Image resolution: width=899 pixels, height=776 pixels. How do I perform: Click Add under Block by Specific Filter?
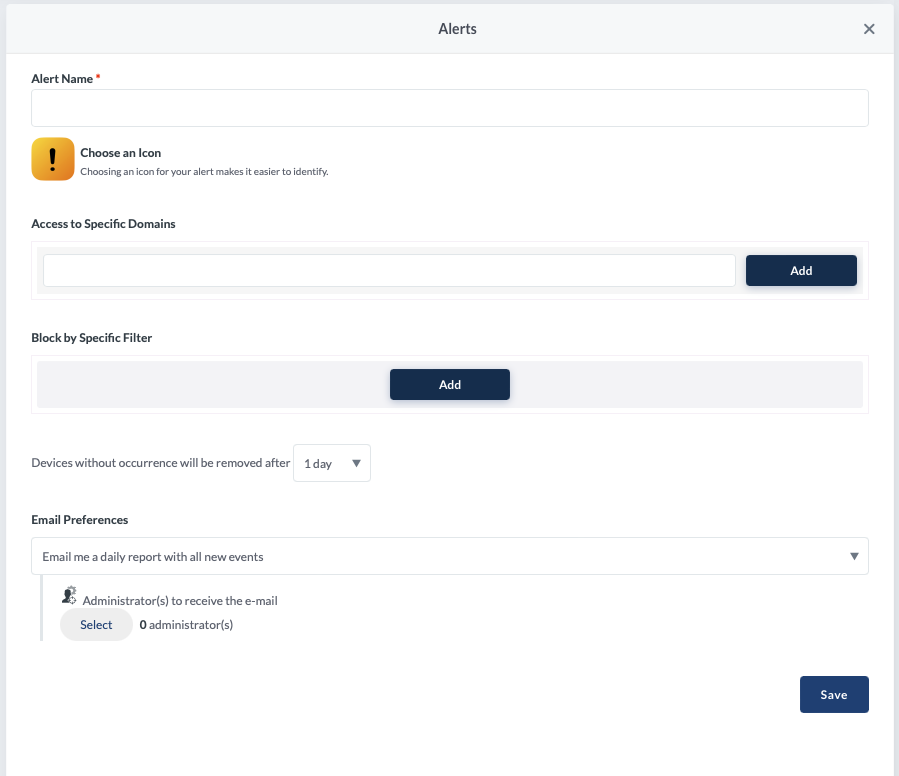449,384
